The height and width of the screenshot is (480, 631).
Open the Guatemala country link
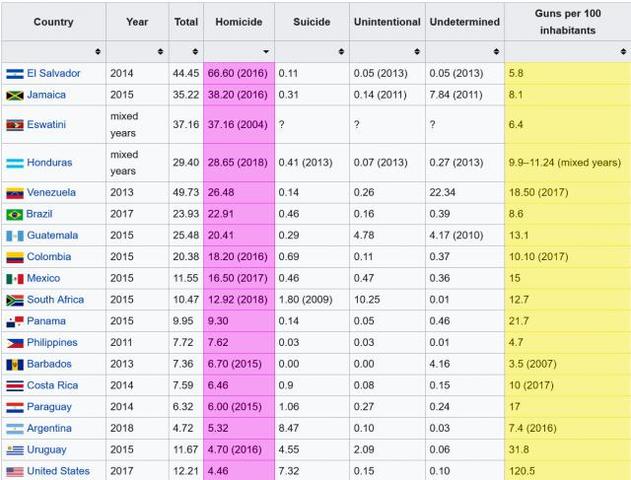click(52, 236)
